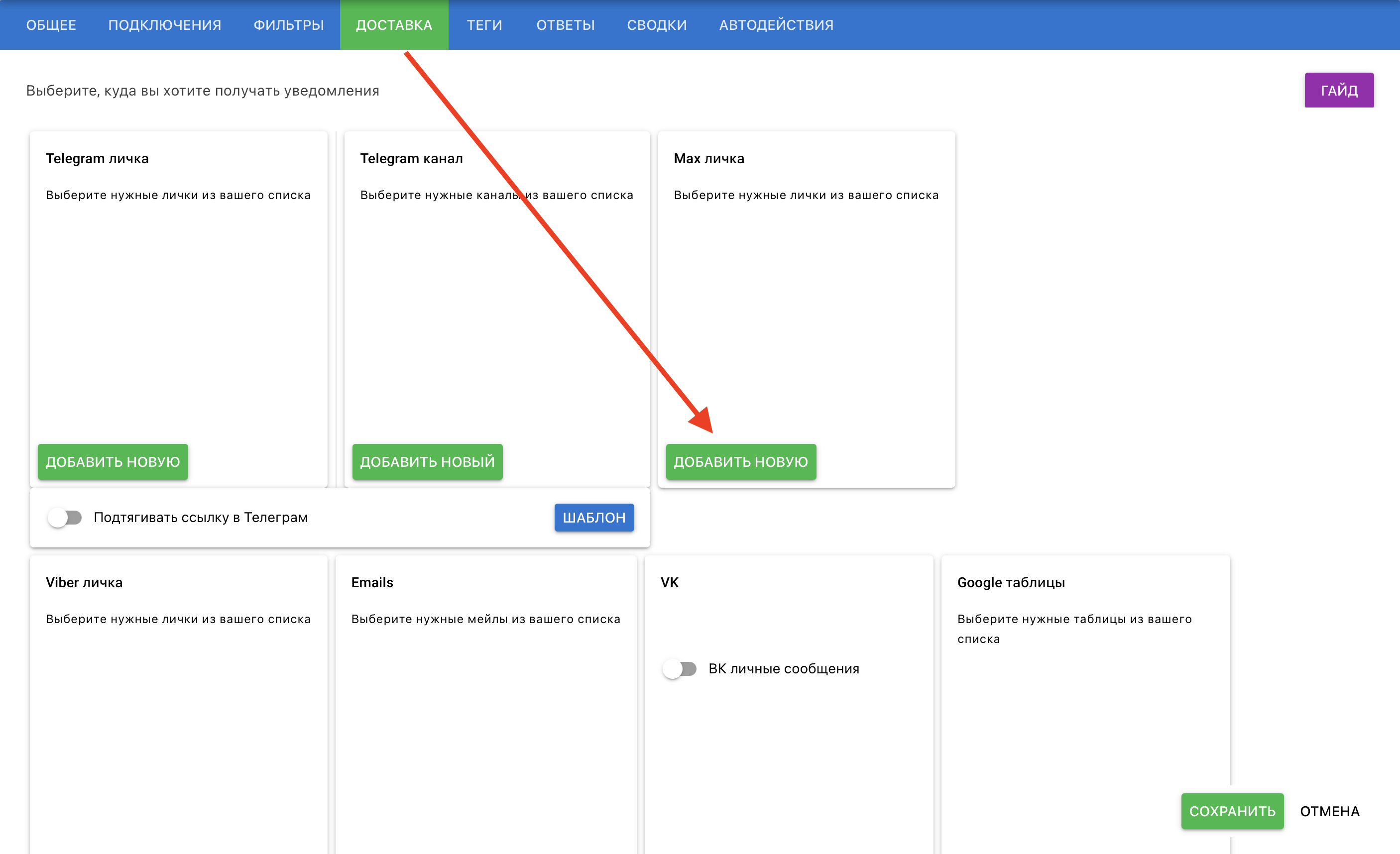This screenshot has height=854, width=1400.
Task: Enable Подтягивать ссылку в Телеграм toggle
Action: click(x=65, y=517)
